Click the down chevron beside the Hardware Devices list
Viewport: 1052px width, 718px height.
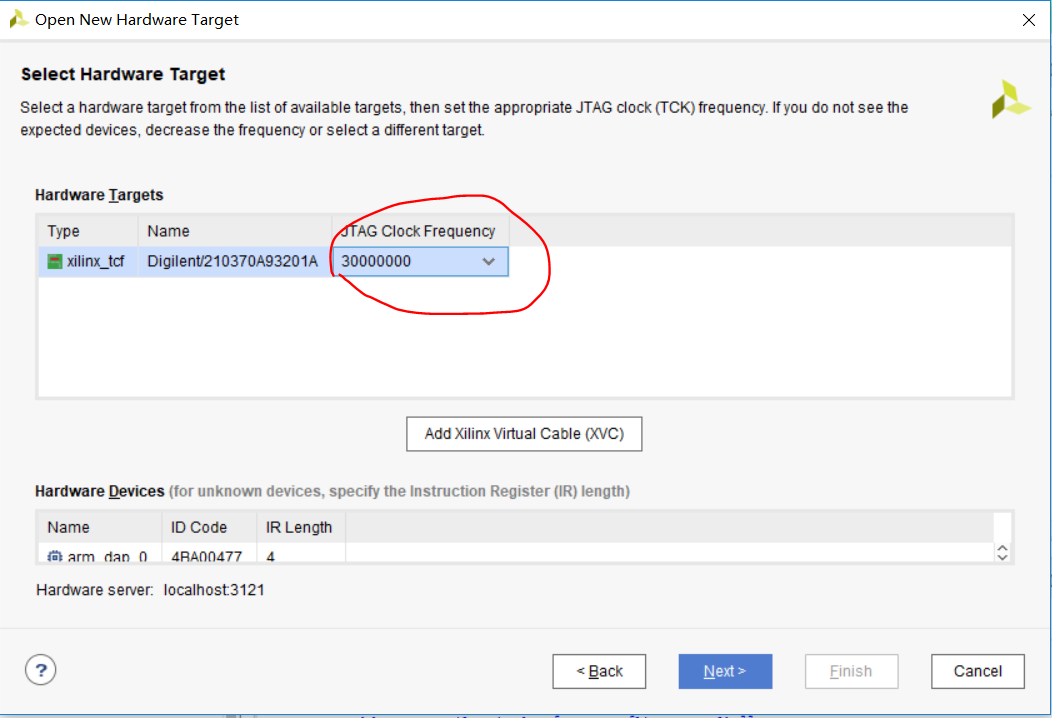[x=1002, y=556]
